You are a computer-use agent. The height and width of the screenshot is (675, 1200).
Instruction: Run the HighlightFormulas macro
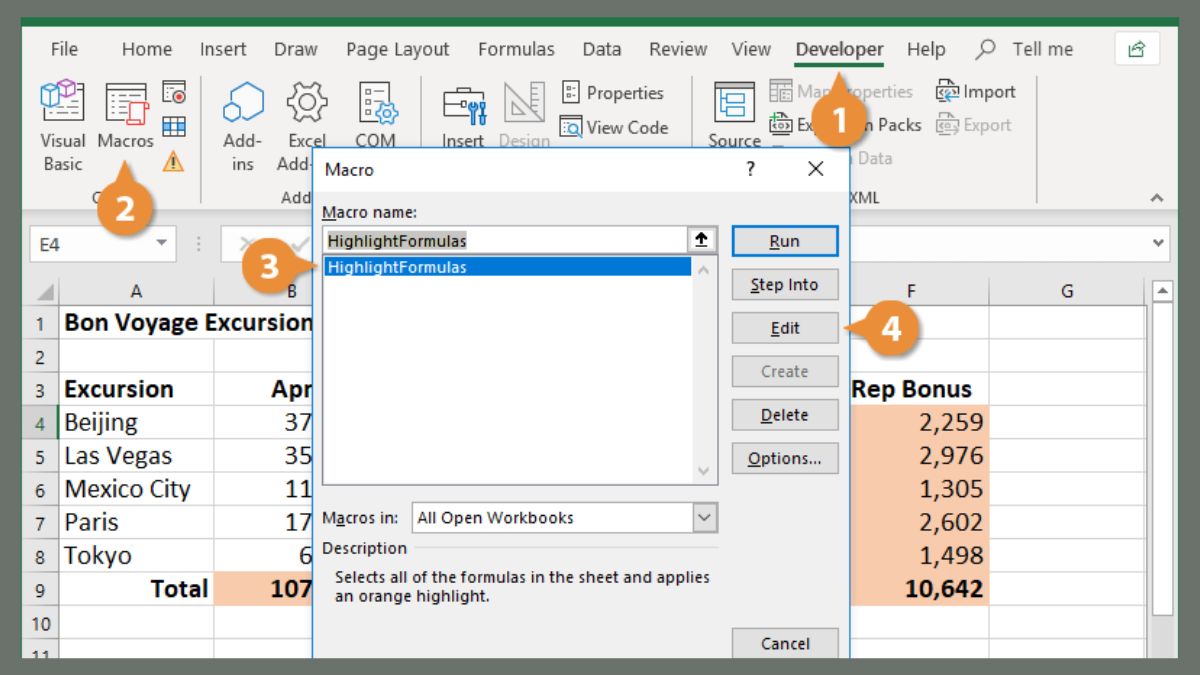click(784, 240)
